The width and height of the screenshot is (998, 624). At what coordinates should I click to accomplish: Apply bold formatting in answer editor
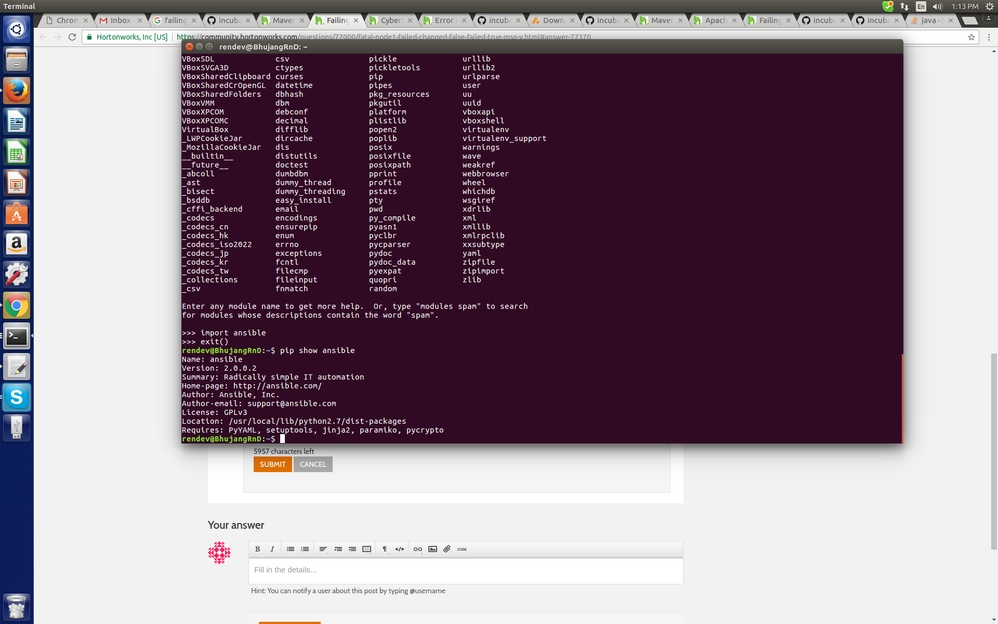coord(257,549)
